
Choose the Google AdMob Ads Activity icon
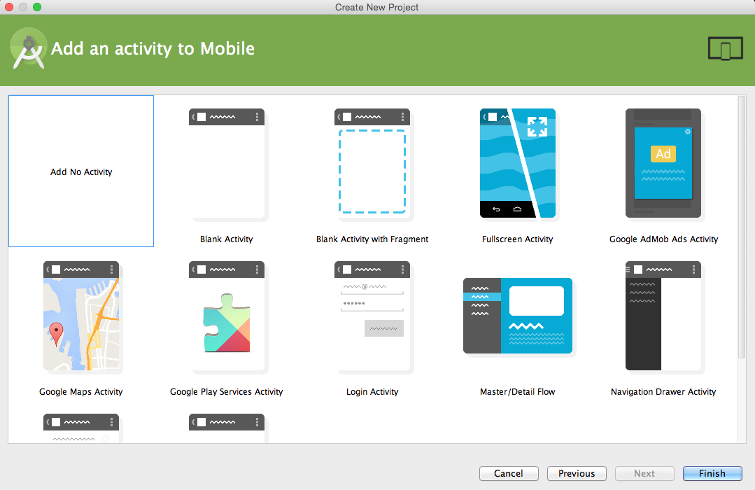click(663, 164)
